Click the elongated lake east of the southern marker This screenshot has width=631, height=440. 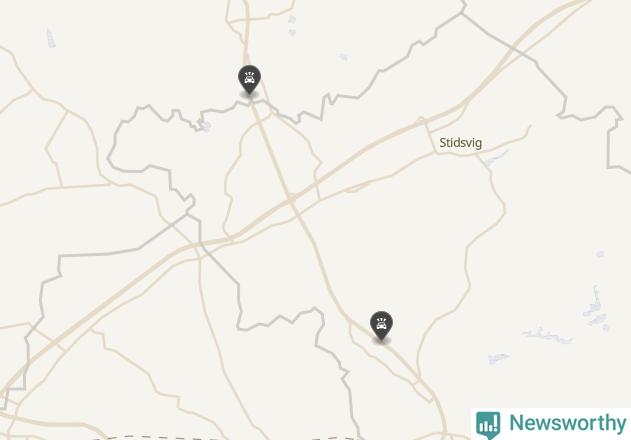point(546,335)
